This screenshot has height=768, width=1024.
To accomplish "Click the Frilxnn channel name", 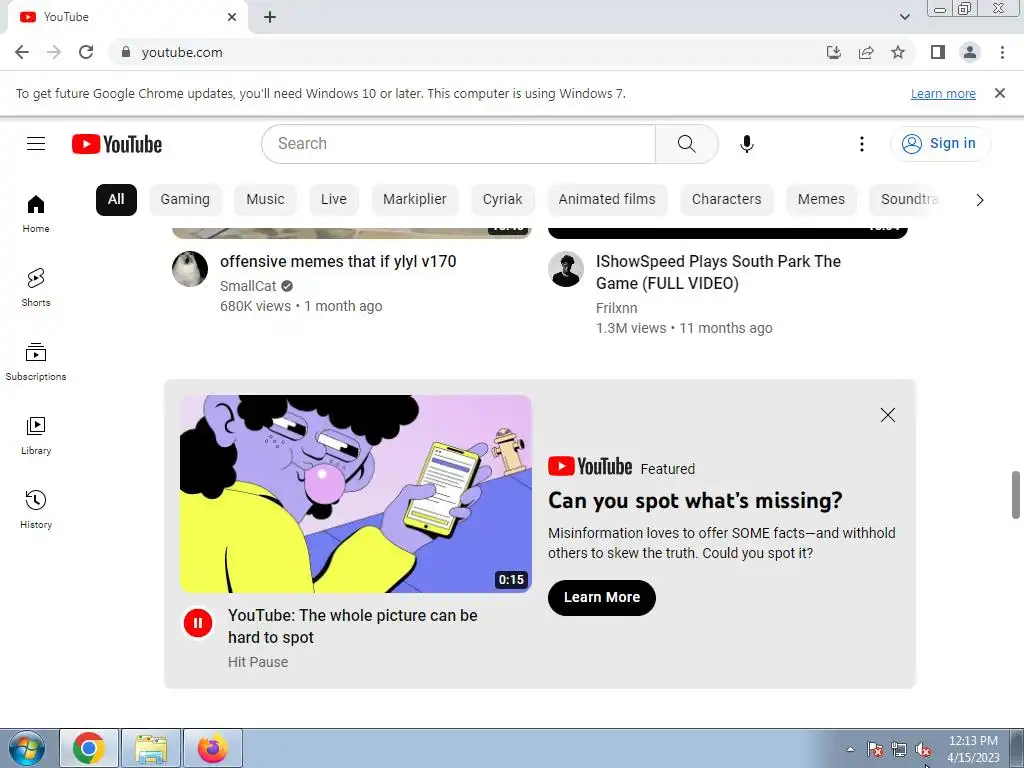I will point(616,308).
